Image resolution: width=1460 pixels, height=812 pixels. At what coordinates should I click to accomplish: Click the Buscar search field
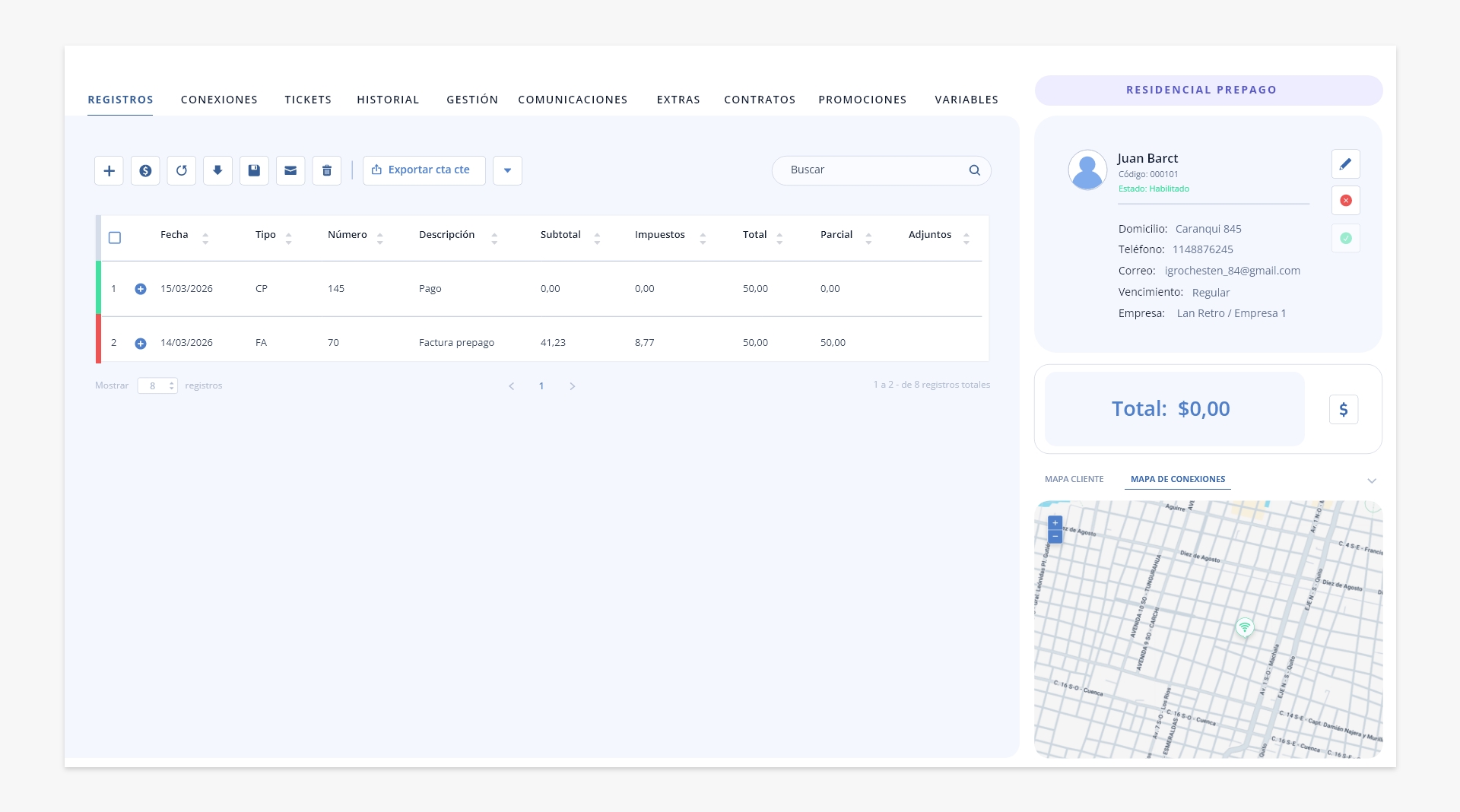881,170
